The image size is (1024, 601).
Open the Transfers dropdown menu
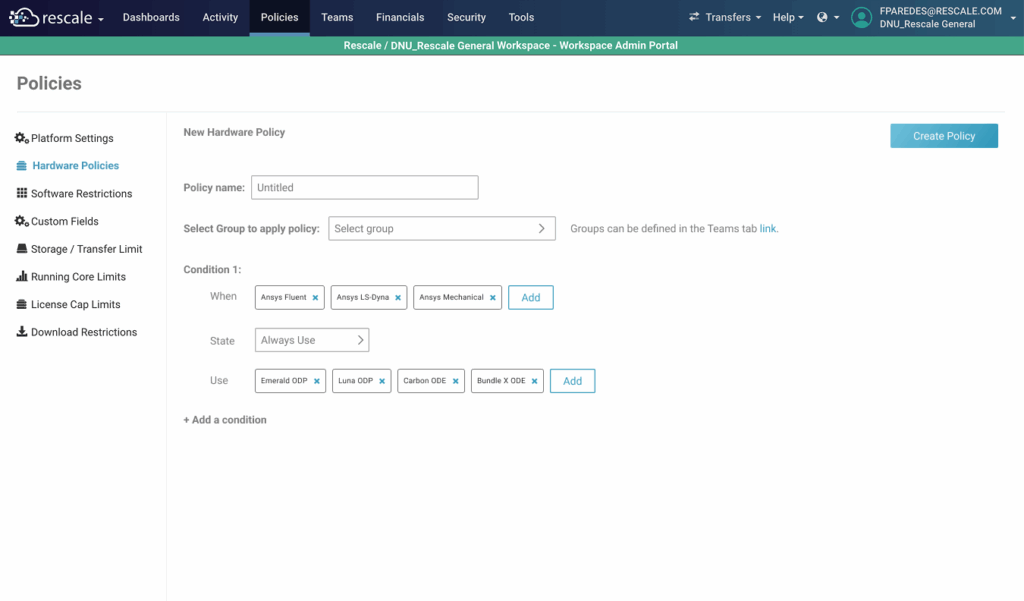pyautogui.click(x=725, y=17)
